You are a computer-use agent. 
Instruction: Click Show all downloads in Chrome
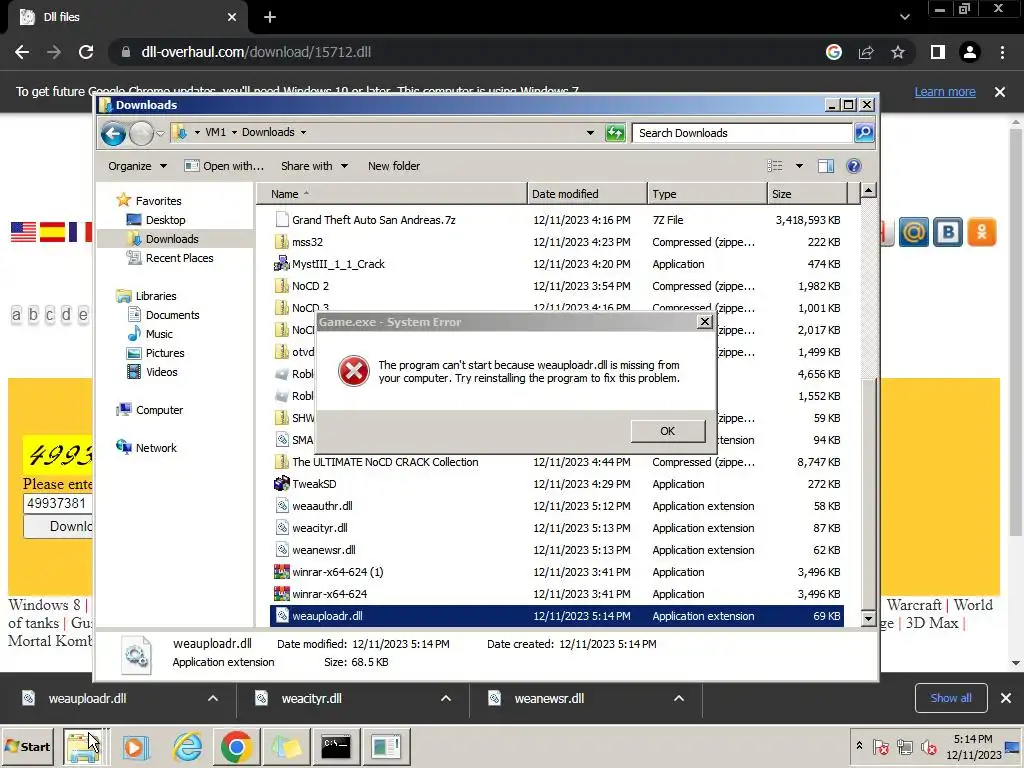point(951,698)
